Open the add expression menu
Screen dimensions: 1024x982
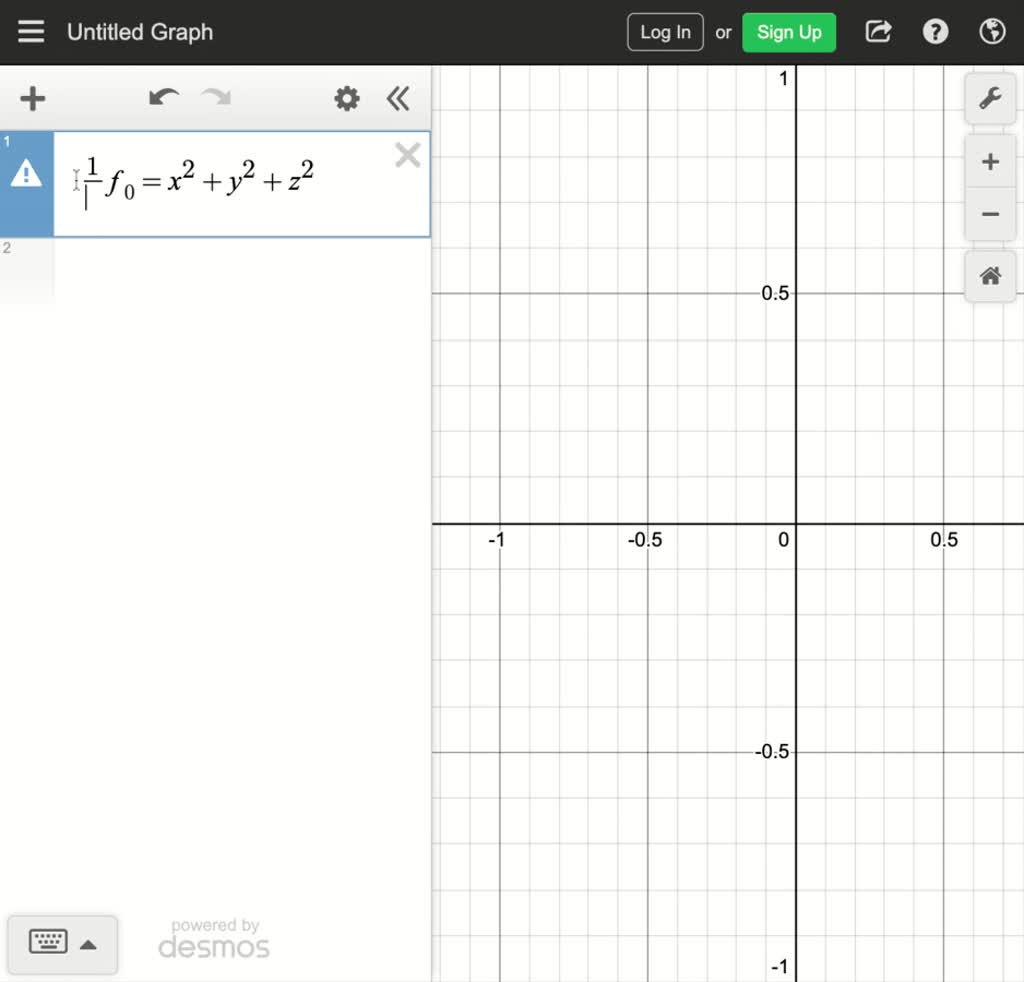click(32, 98)
